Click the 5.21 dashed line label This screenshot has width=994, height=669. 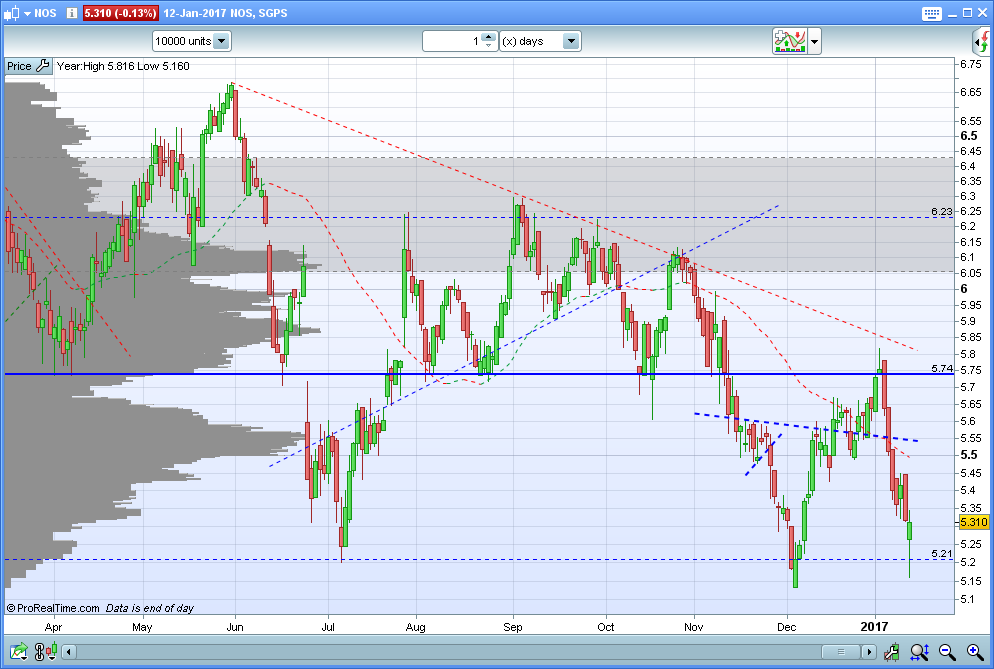(941, 554)
